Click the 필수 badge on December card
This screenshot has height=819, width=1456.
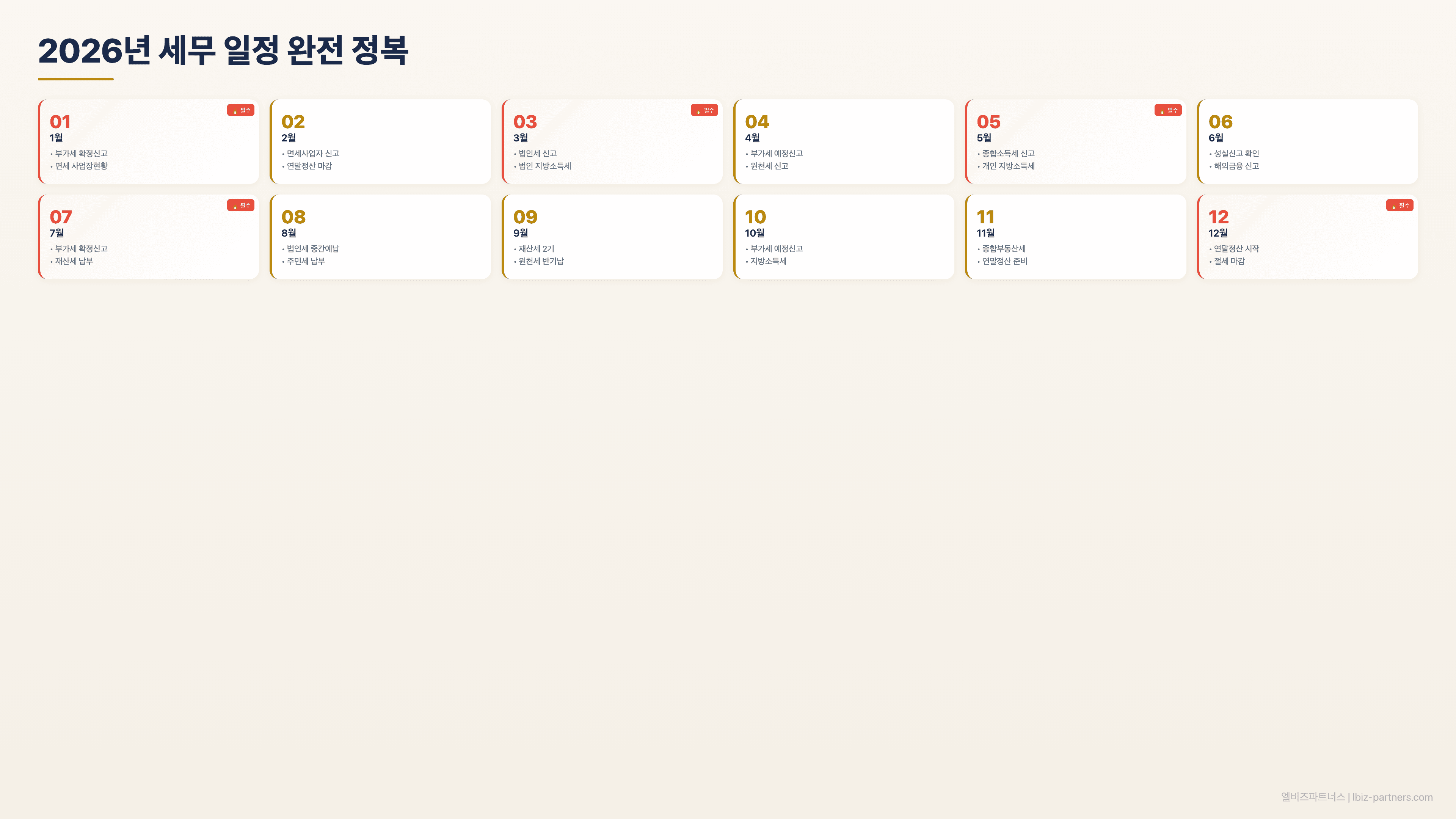(x=1400, y=205)
